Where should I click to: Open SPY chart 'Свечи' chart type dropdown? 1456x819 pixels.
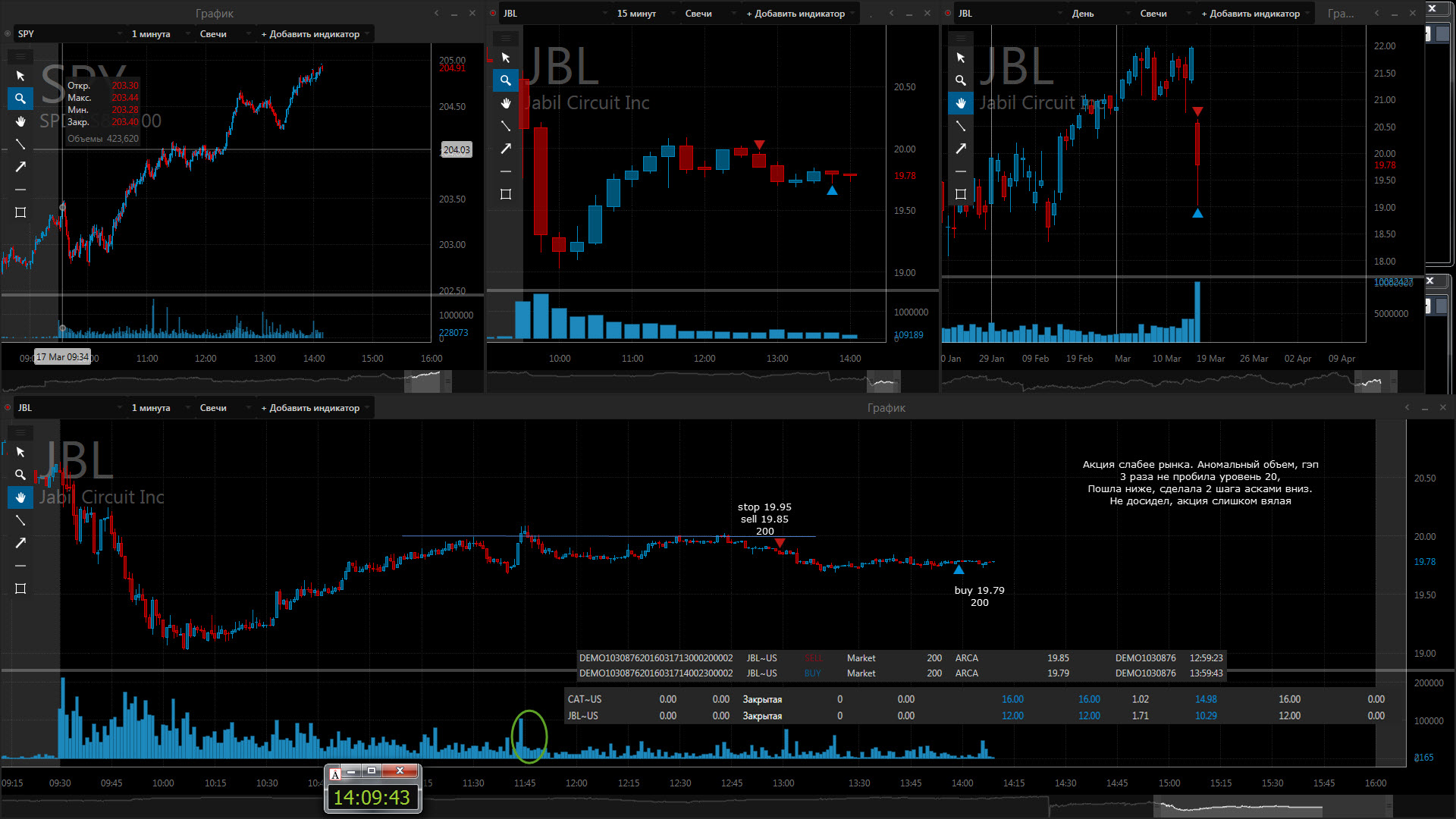224,33
